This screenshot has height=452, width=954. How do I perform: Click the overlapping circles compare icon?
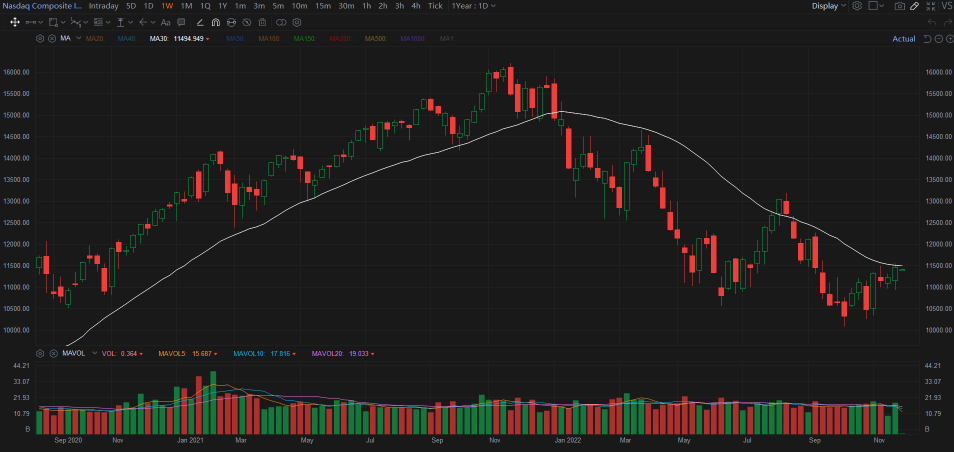281,23
